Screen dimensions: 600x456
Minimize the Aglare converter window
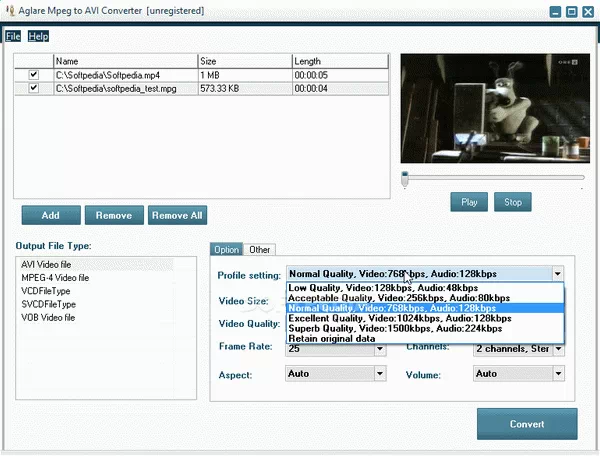(555, 12)
